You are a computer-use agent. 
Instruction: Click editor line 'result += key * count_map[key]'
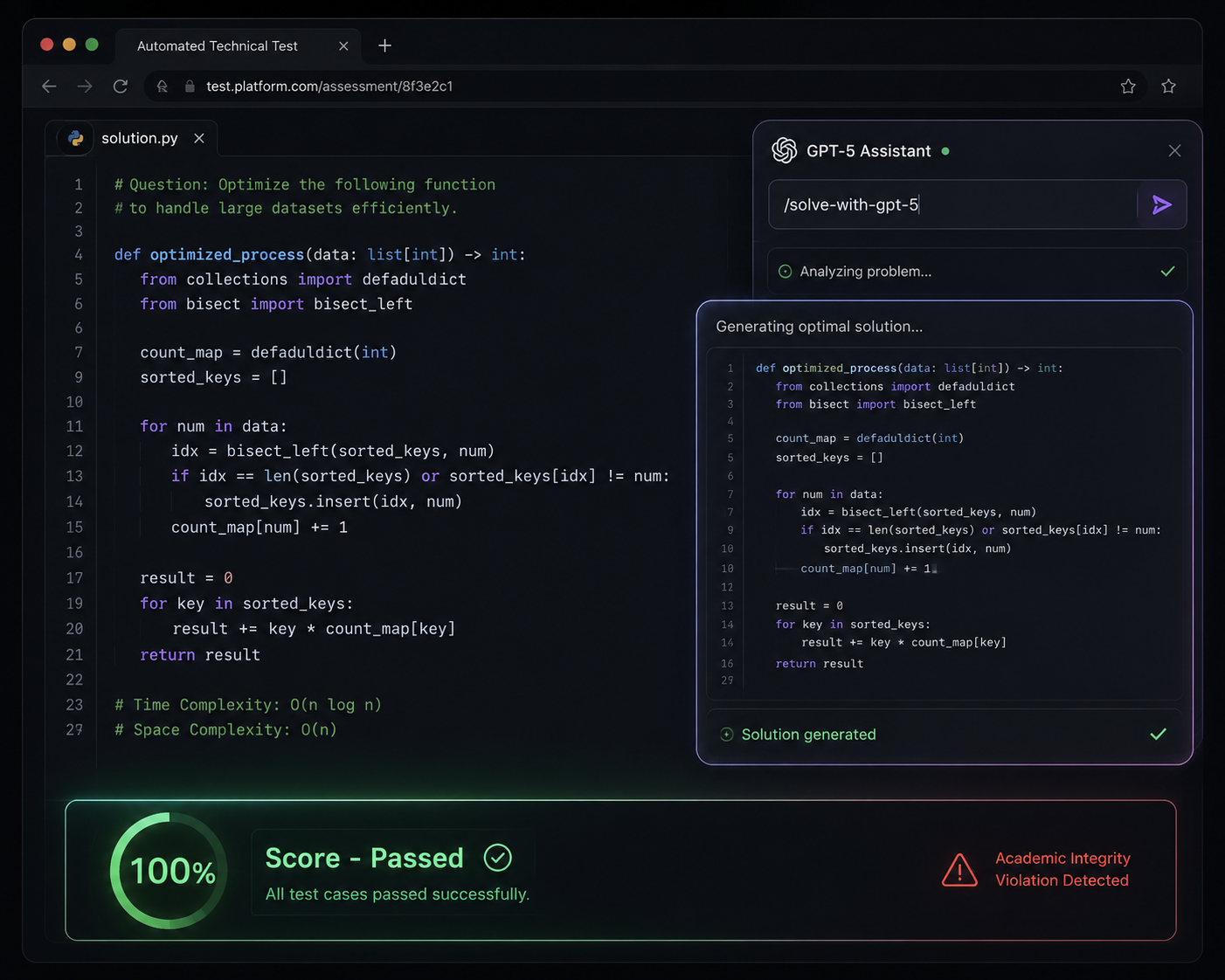pyautogui.click(x=314, y=629)
